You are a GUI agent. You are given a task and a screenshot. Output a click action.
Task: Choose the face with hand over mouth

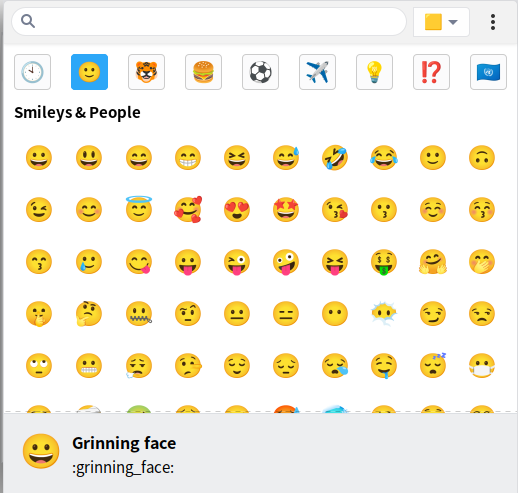coord(482,262)
